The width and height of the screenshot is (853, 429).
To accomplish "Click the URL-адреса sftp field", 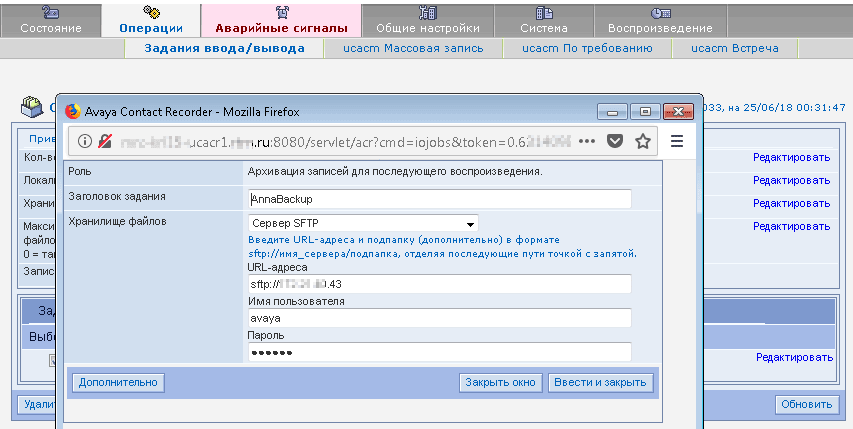I will [x=440, y=284].
